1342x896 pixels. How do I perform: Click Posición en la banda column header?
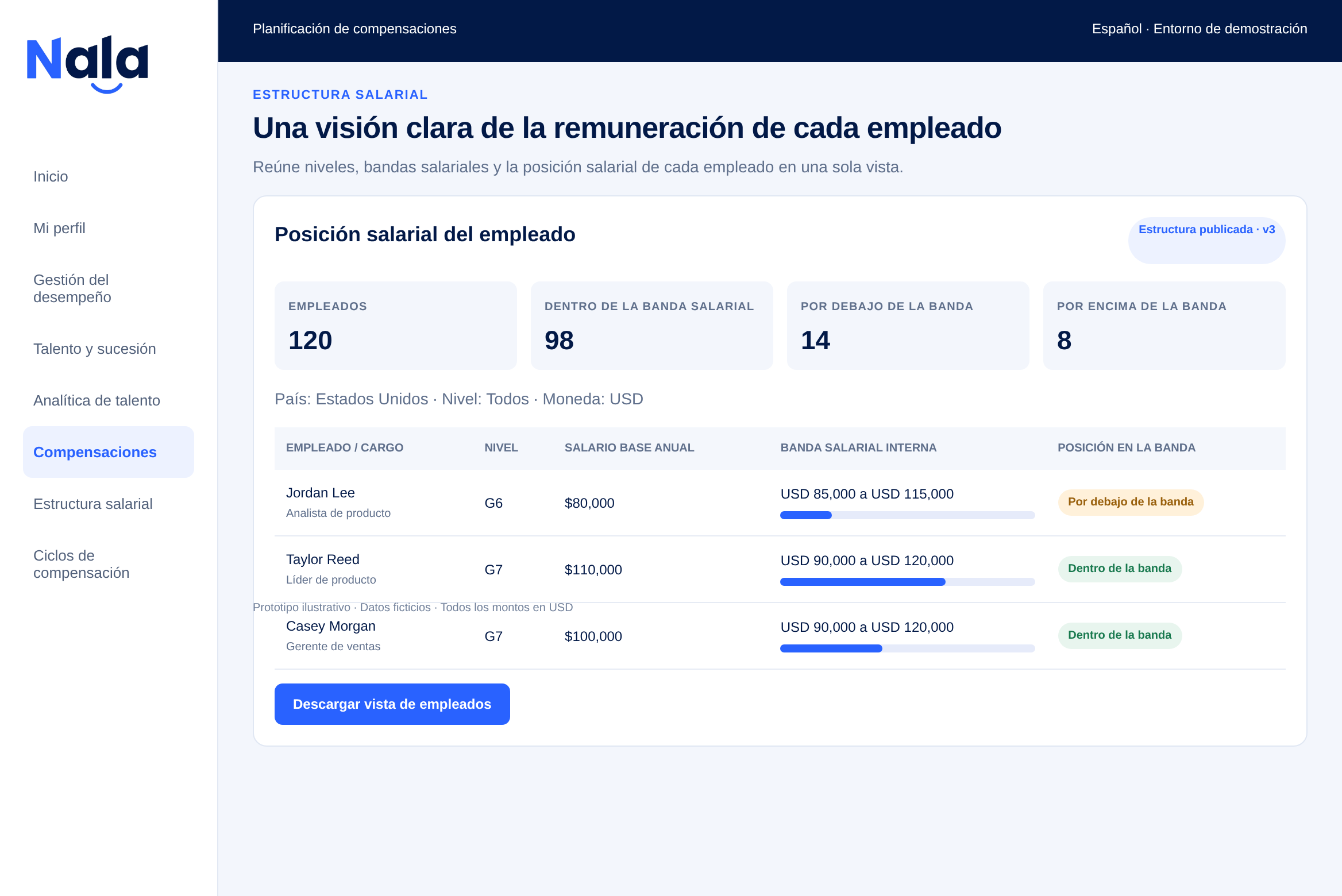pyautogui.click(x=1127, y=447)
